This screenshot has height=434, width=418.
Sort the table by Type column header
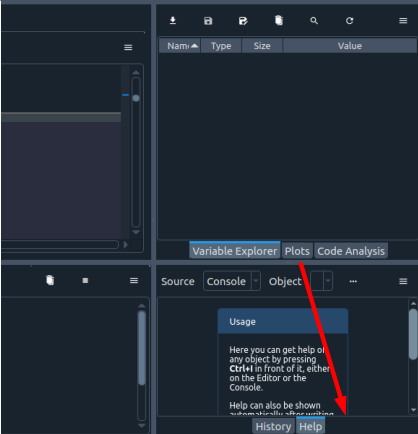pos(221,46)
